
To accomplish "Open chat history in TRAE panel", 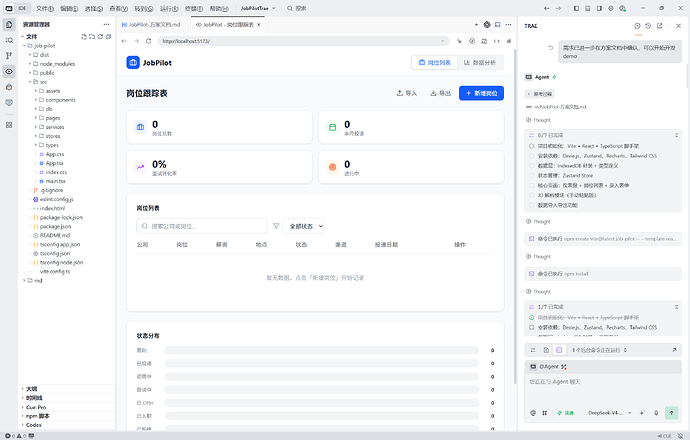I will (x=648, y=26).
